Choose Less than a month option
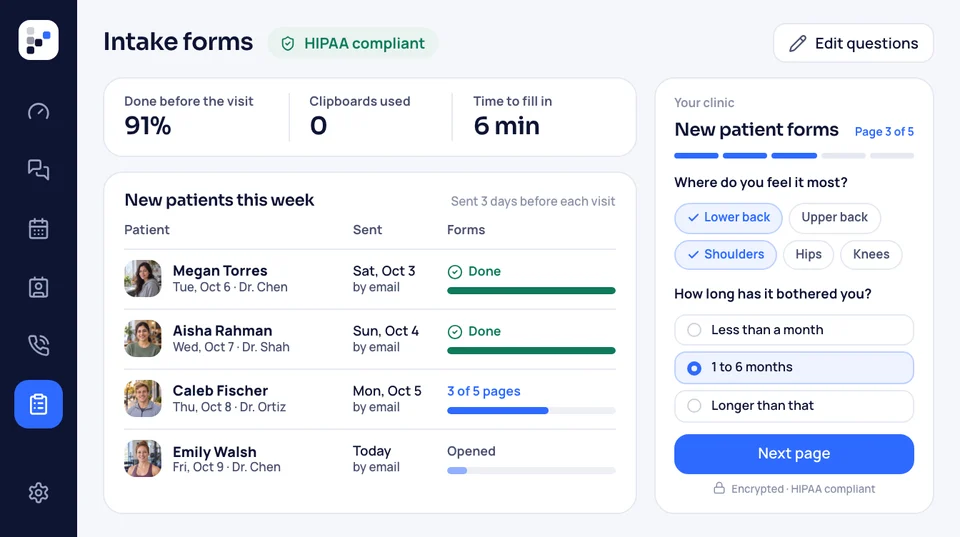Screen dimensions: 960x537 (x=793, y=330)
